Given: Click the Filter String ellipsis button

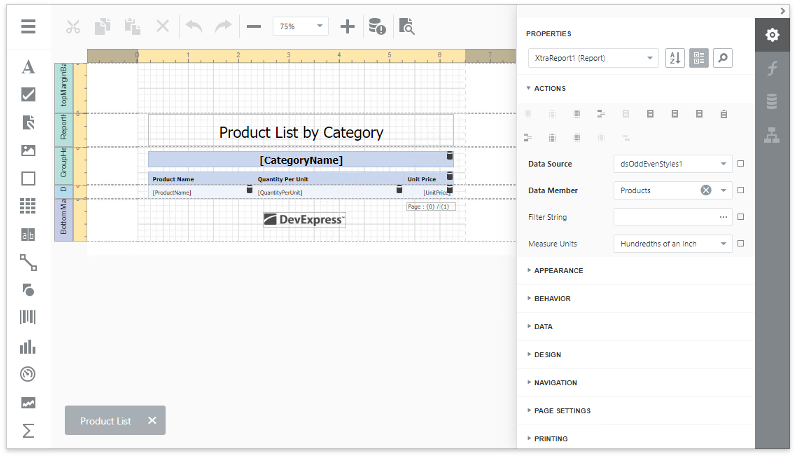Looking at the screenshot, I should click(723, 217).
